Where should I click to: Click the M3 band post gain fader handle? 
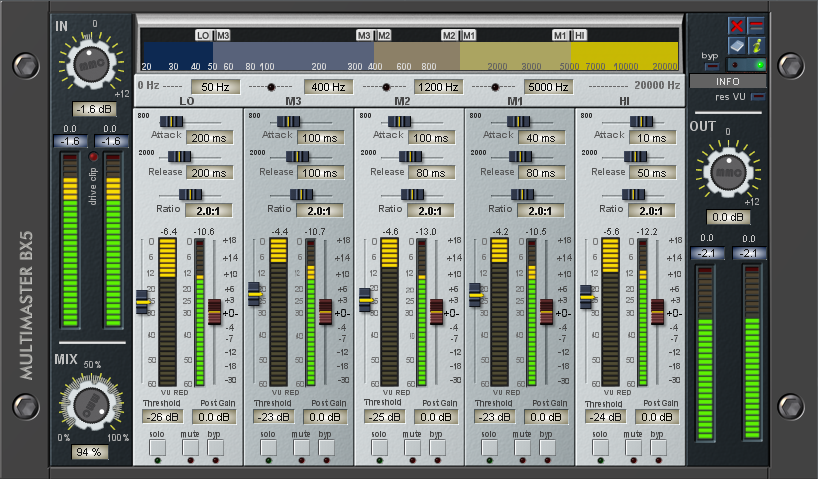326,312
